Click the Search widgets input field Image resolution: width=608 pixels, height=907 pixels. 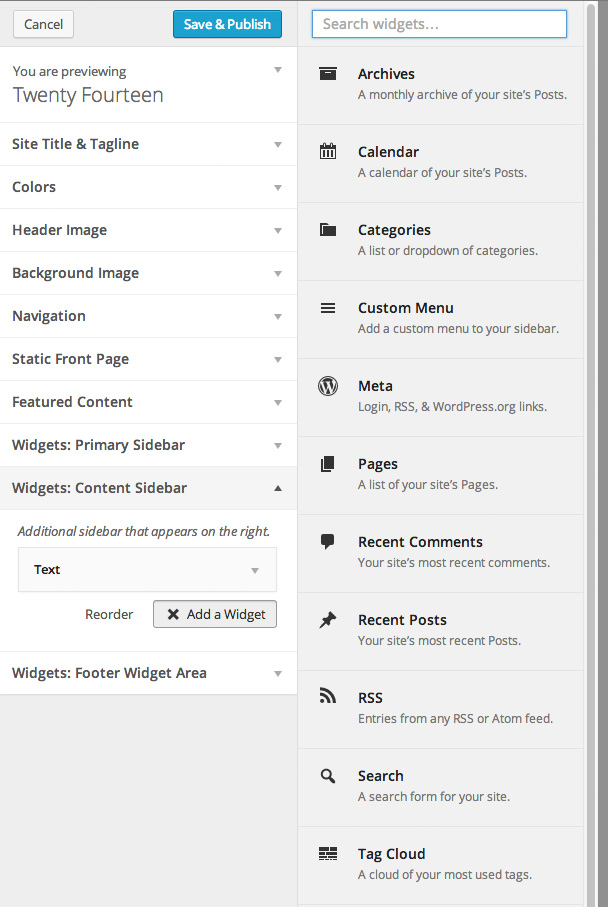(438, 23)
